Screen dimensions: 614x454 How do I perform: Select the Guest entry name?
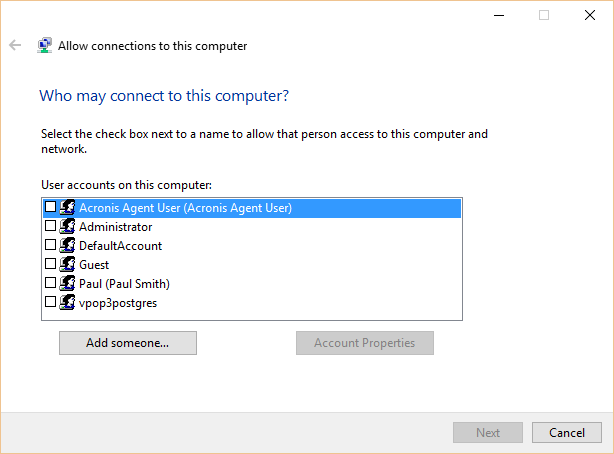tap(94, 265)
